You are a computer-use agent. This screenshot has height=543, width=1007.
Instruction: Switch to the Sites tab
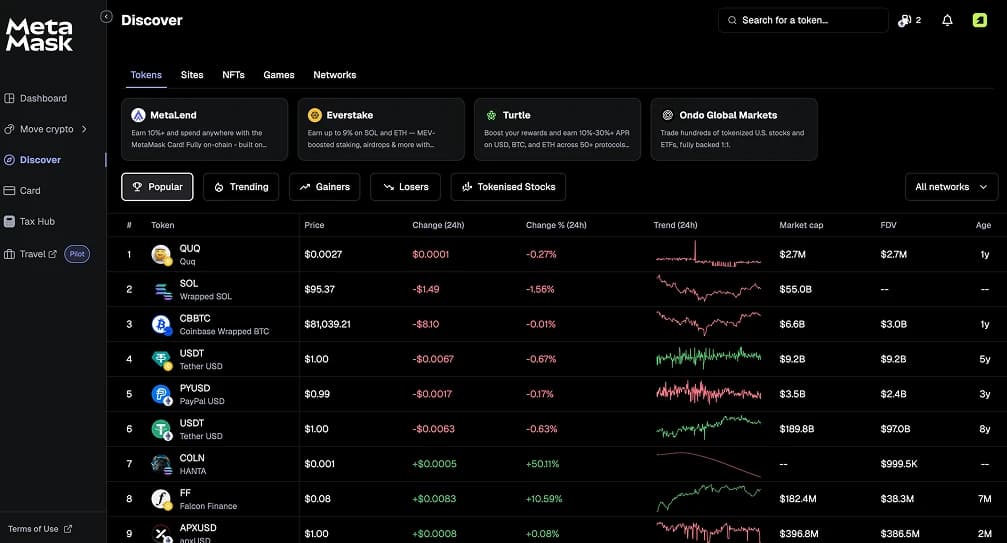pyautogui.click(x=192, y=75)
